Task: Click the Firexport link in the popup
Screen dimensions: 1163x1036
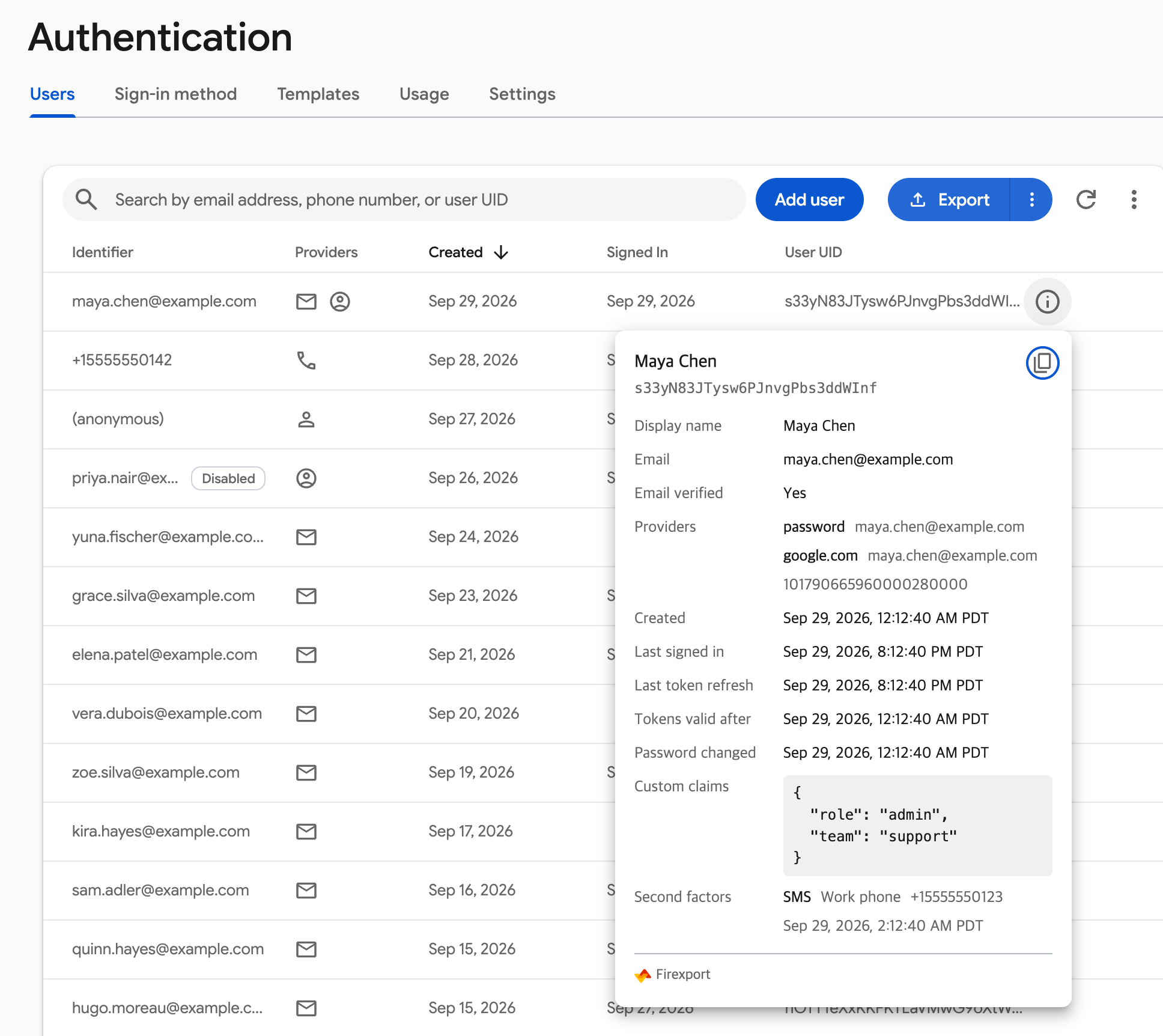Action: click(x=673, y=975)
